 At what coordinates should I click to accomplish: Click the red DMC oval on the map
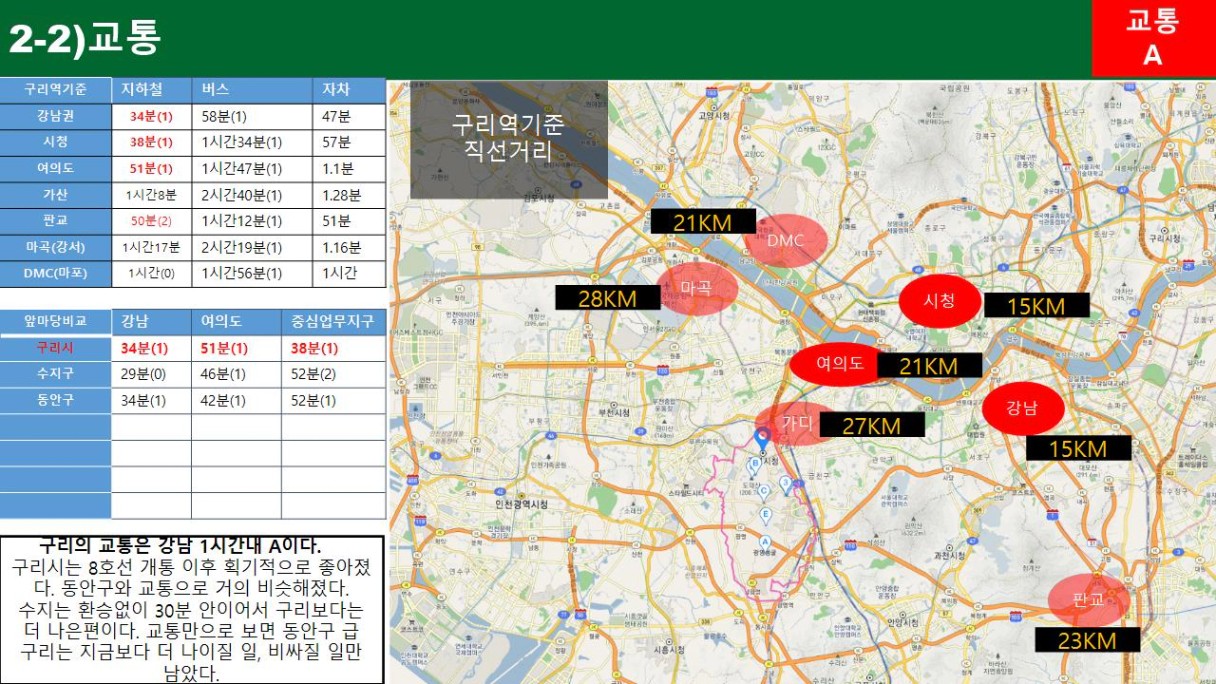click(x=786, y=240)
